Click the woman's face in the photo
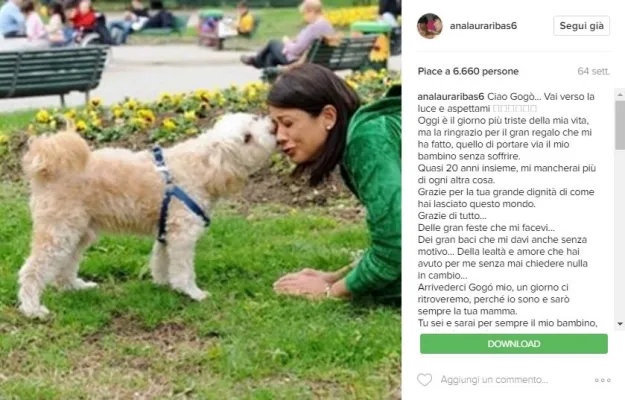The height and width of the screenshot is (400, 625). pos(297,133)
